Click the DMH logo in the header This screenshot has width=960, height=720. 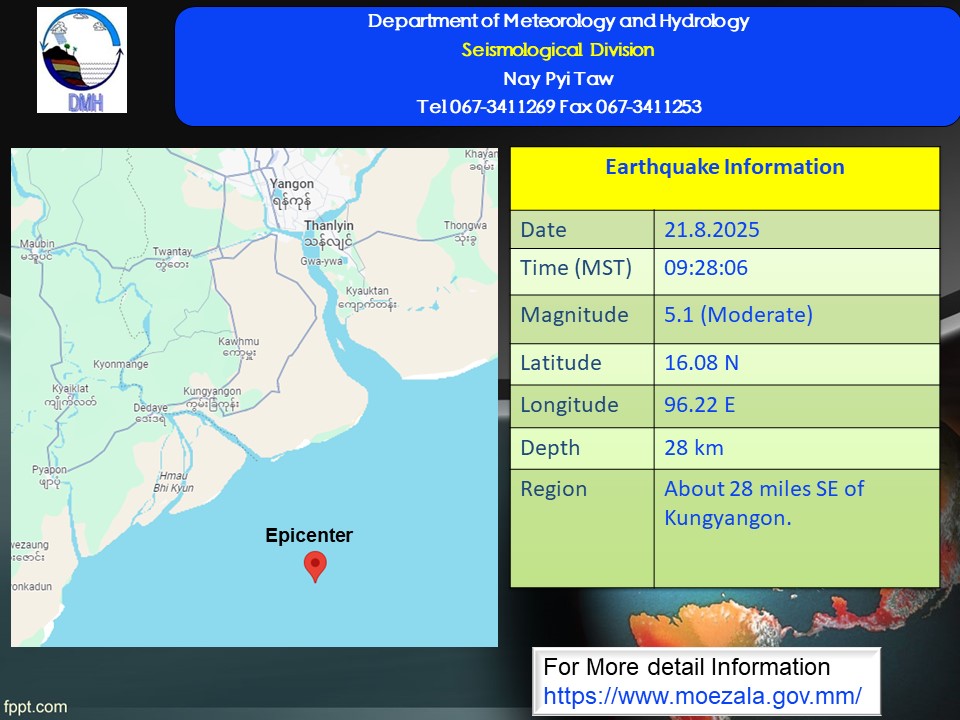point(82,60)
